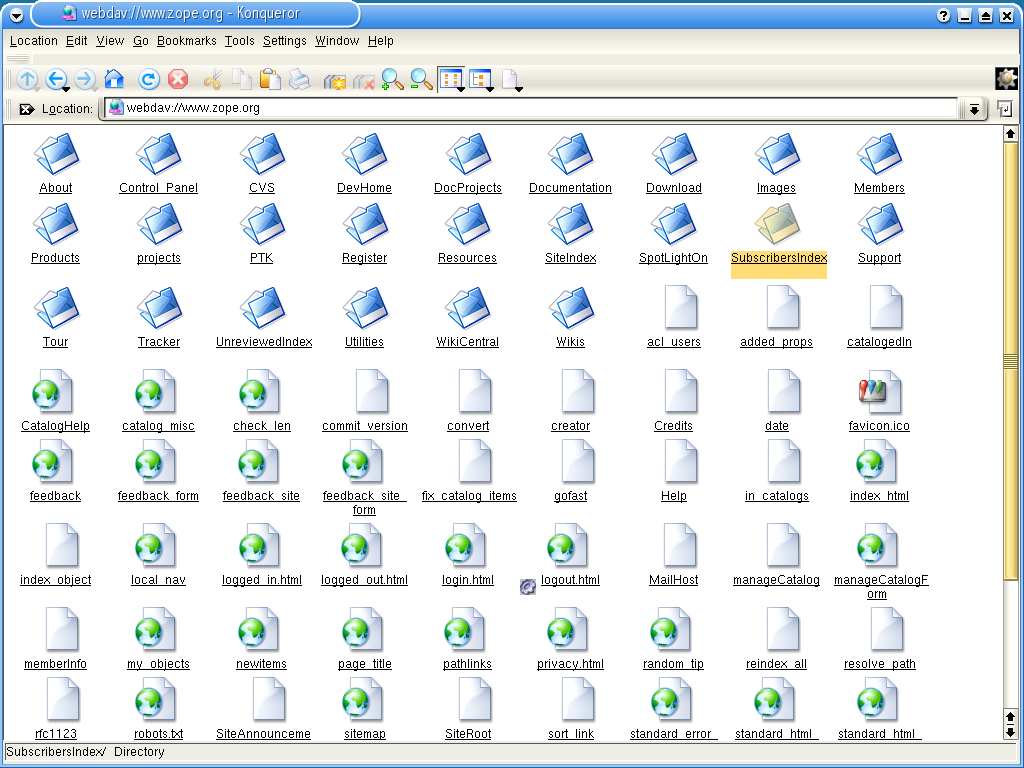Open the CatalogHelp web document
This screenshot has width=1024, height=768.
pyautogui.click(x=54, y=392)
